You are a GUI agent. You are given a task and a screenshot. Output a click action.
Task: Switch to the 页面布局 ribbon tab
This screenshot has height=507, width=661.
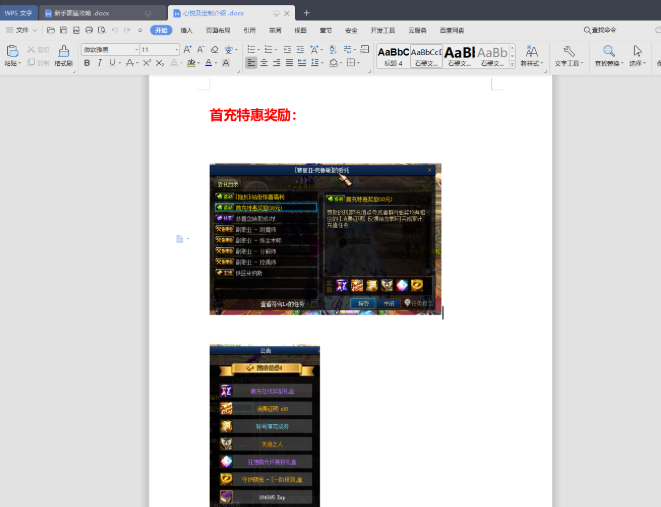[218, 30]
